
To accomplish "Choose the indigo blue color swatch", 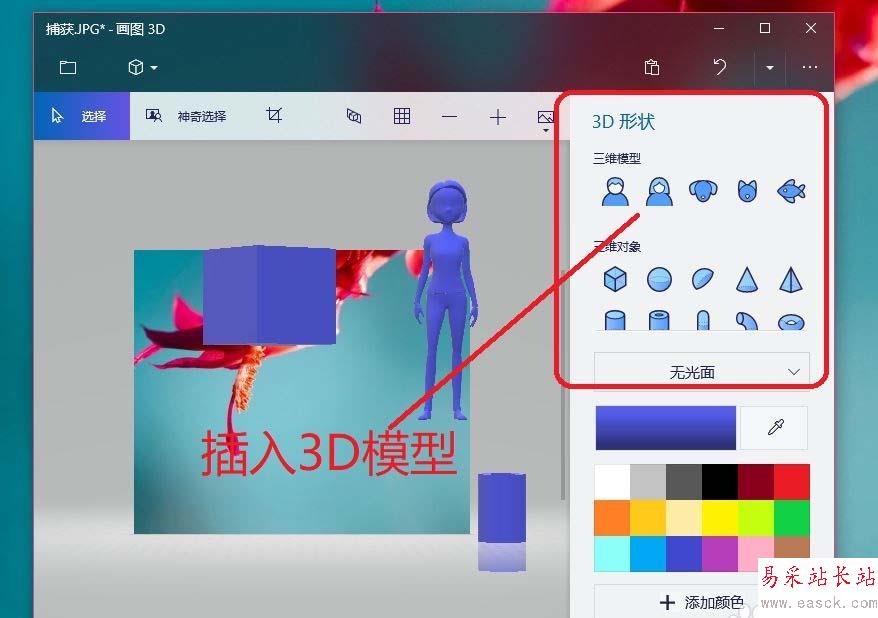I will point(684,554).
